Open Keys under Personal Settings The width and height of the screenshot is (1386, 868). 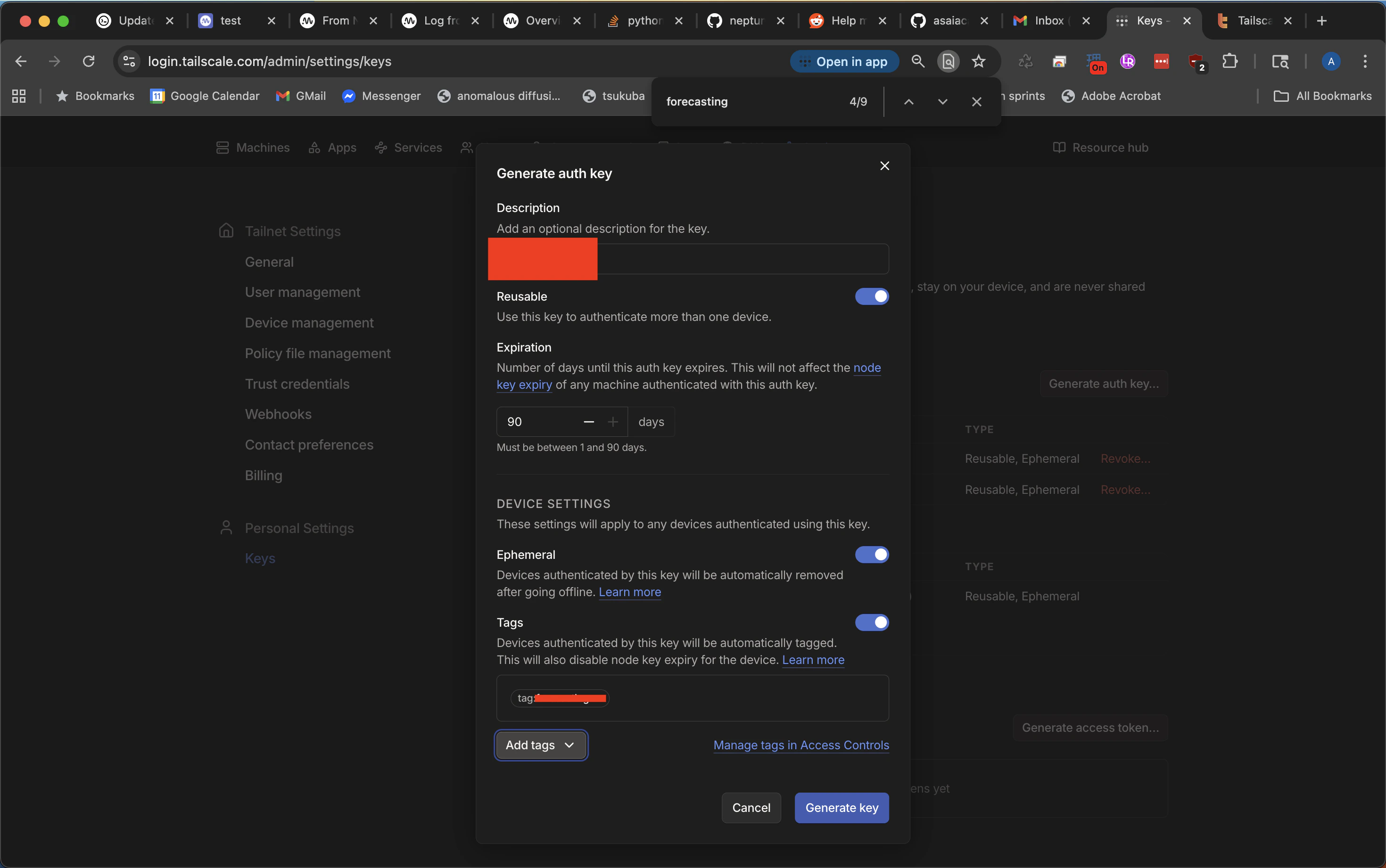click(260, 558)
